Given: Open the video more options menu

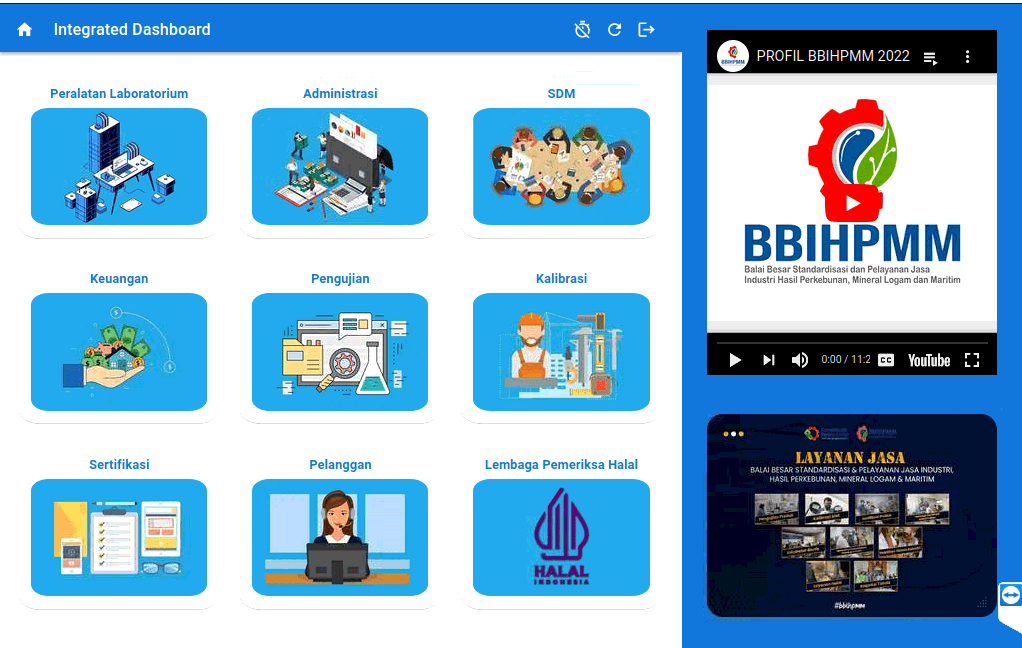Looking at the screenshot, I should (x=967, y=57).
